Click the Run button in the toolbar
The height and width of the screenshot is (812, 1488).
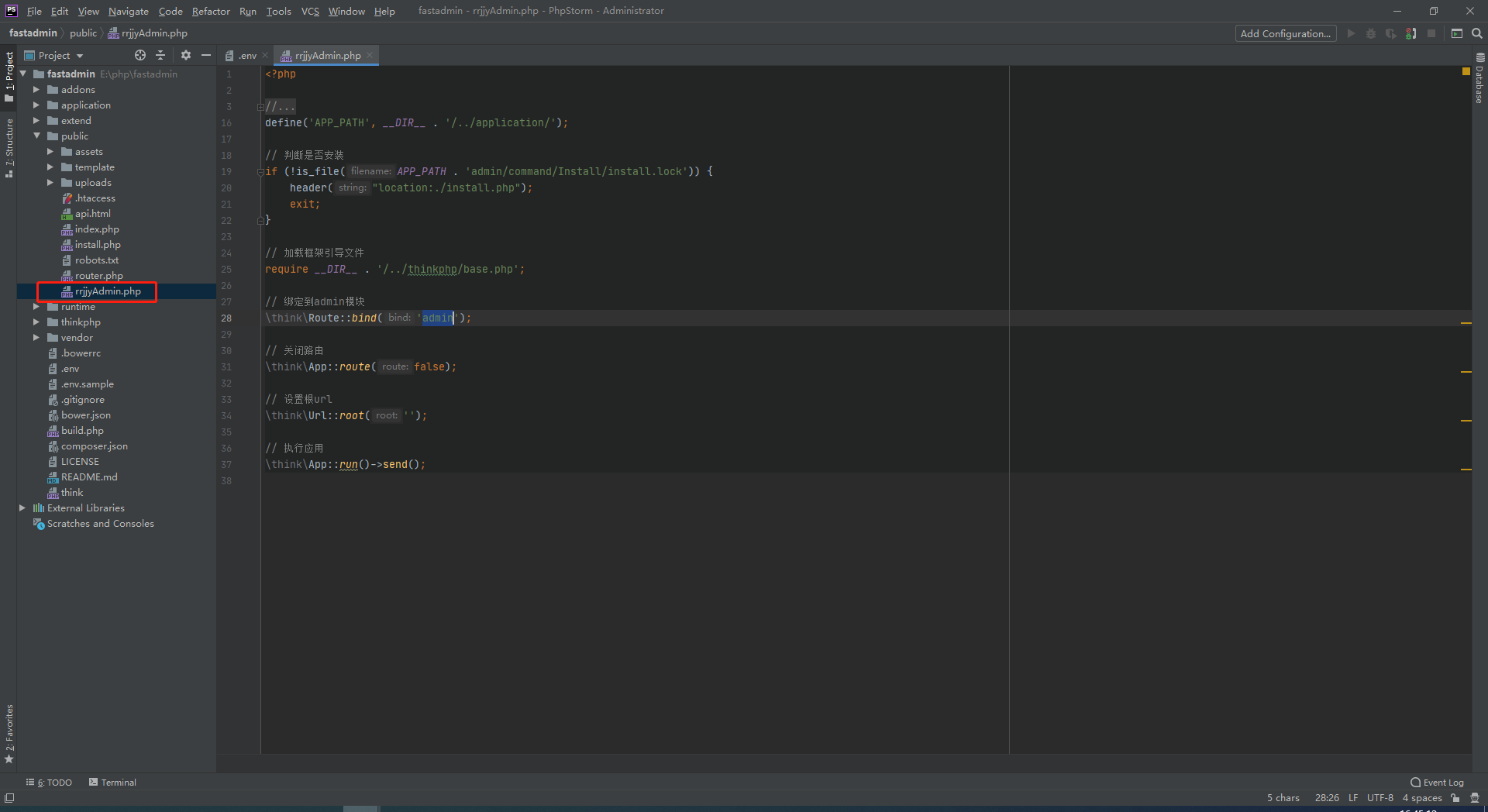pyautogui.click(x=1351, y=33)
